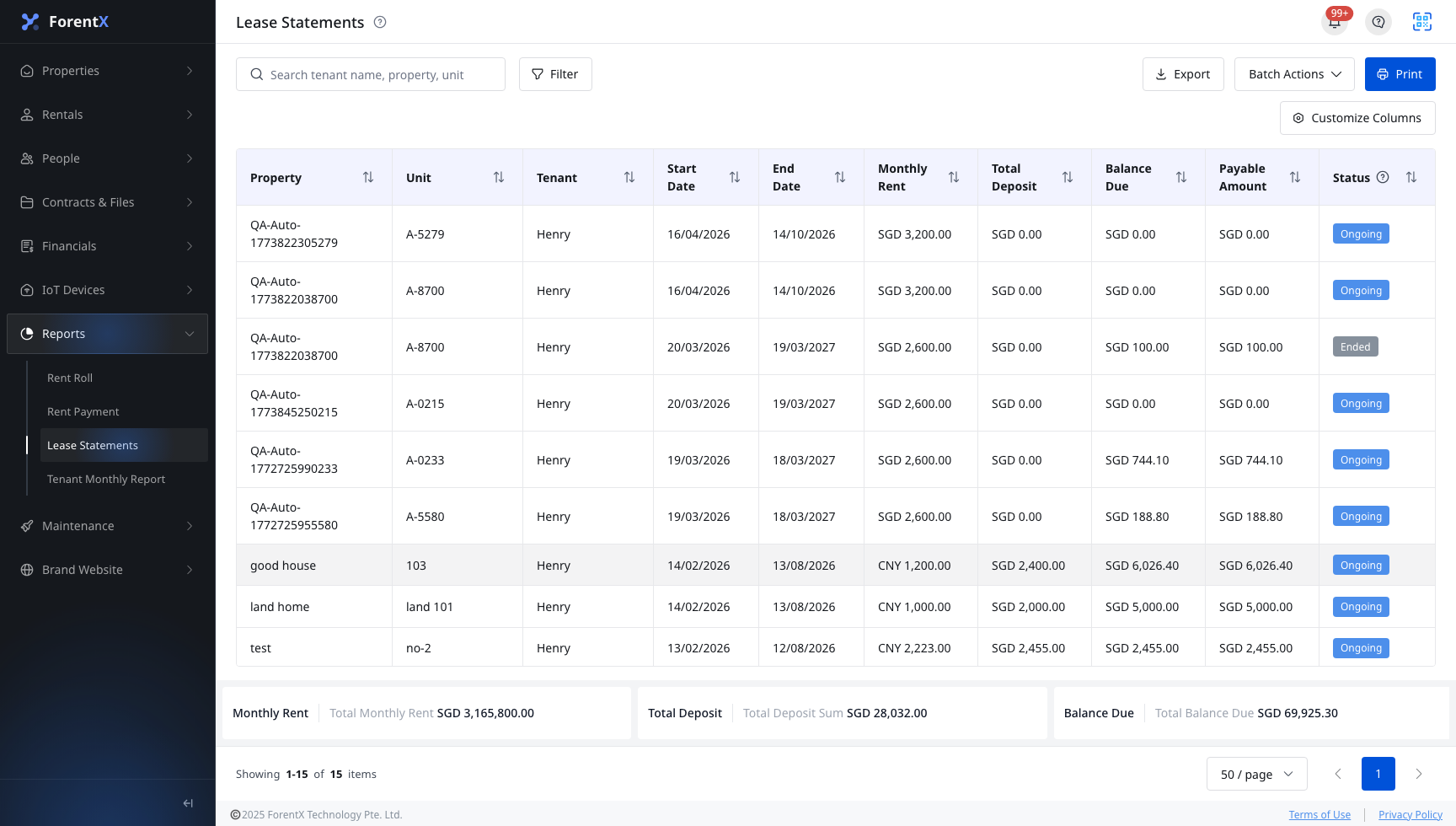The height and width of the screenshot is (826, 1456).
Task: Sort table by Property column
Action: click(x=368, y=177)
